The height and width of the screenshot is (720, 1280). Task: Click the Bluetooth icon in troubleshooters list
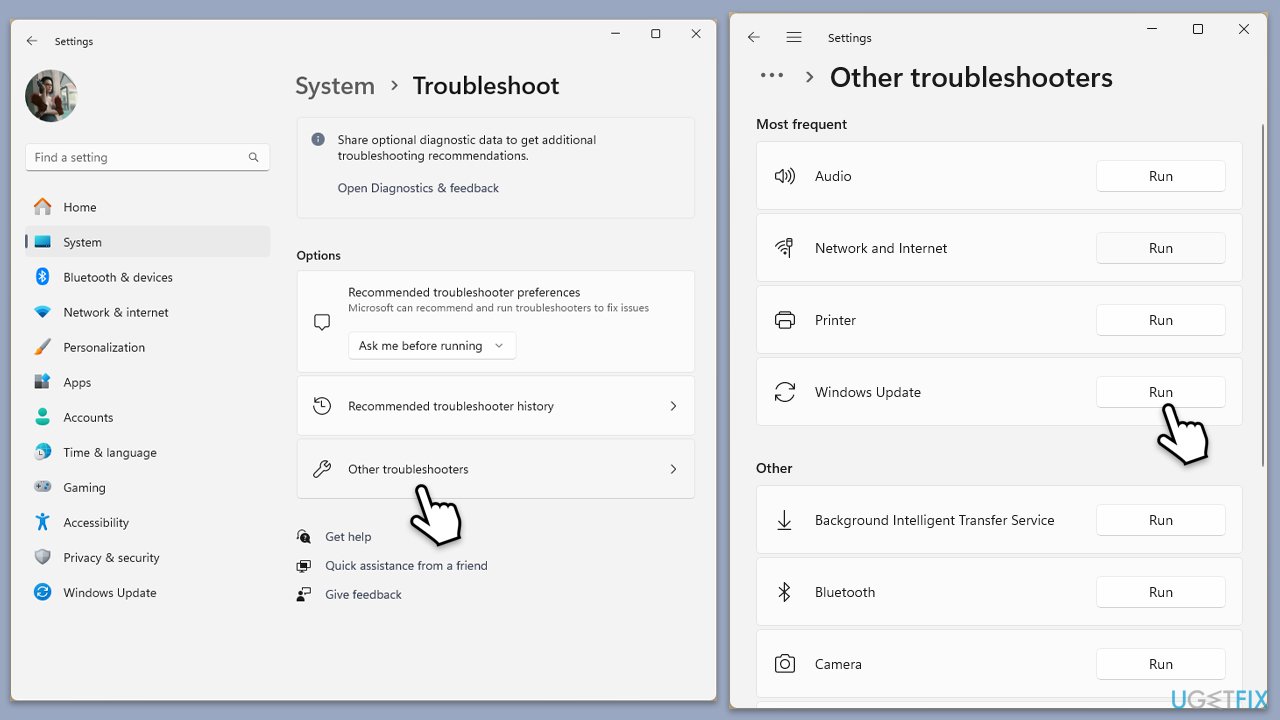click(x=785, y=592)
